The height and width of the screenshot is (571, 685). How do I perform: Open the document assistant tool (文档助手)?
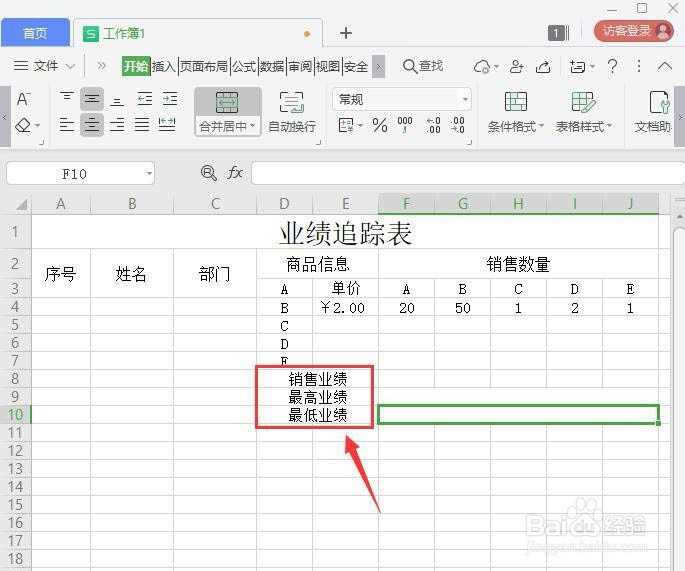[653, 112]
